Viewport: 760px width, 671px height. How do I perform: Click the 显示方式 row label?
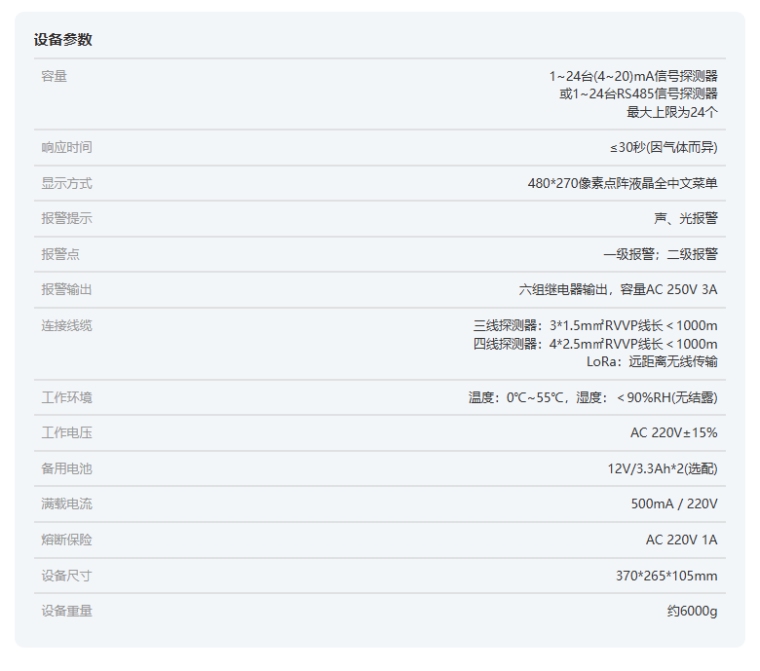click(x=67, y=184)
